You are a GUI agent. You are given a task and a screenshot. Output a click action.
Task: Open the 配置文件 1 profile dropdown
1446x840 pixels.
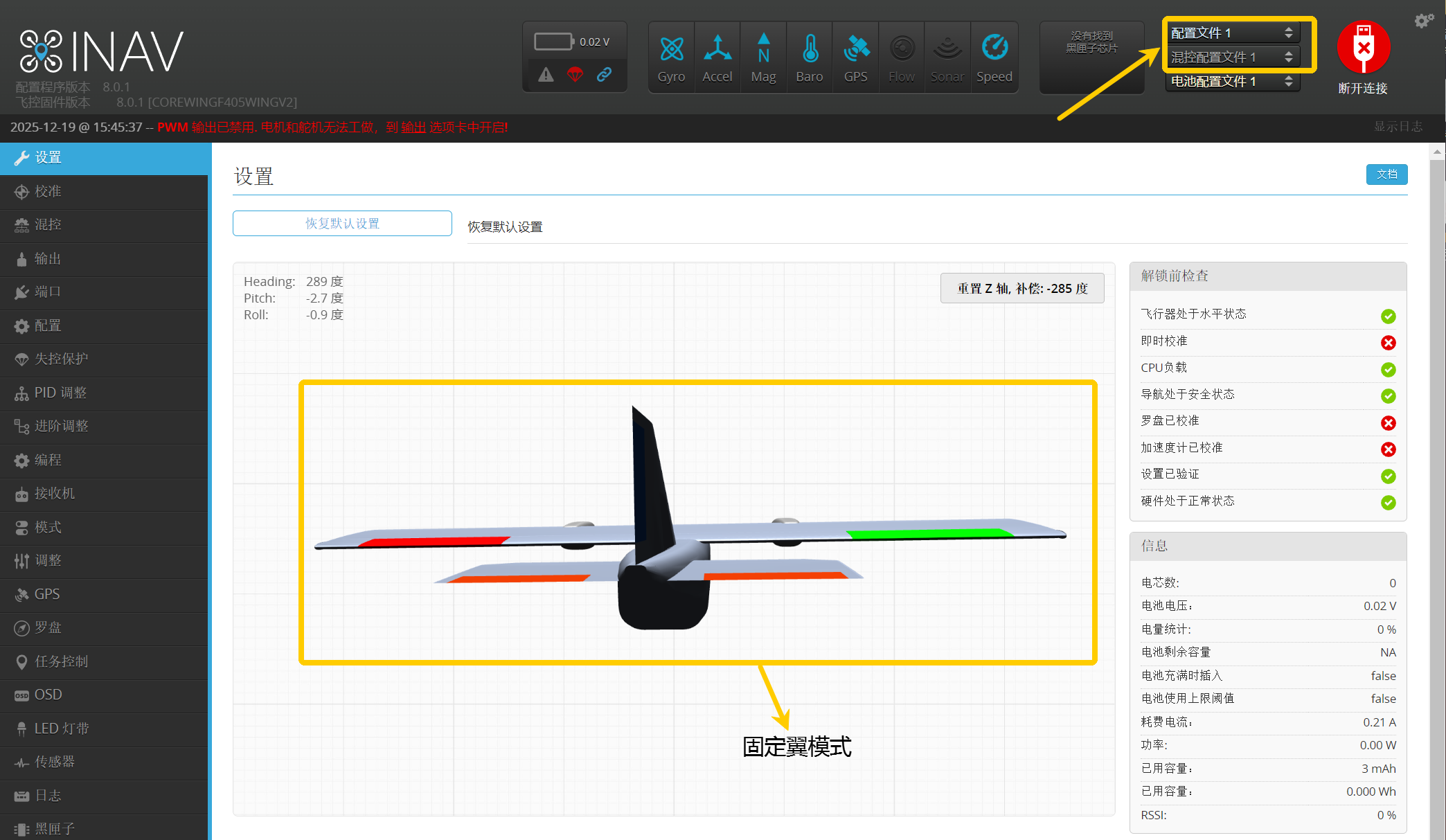coord(1232,33)
